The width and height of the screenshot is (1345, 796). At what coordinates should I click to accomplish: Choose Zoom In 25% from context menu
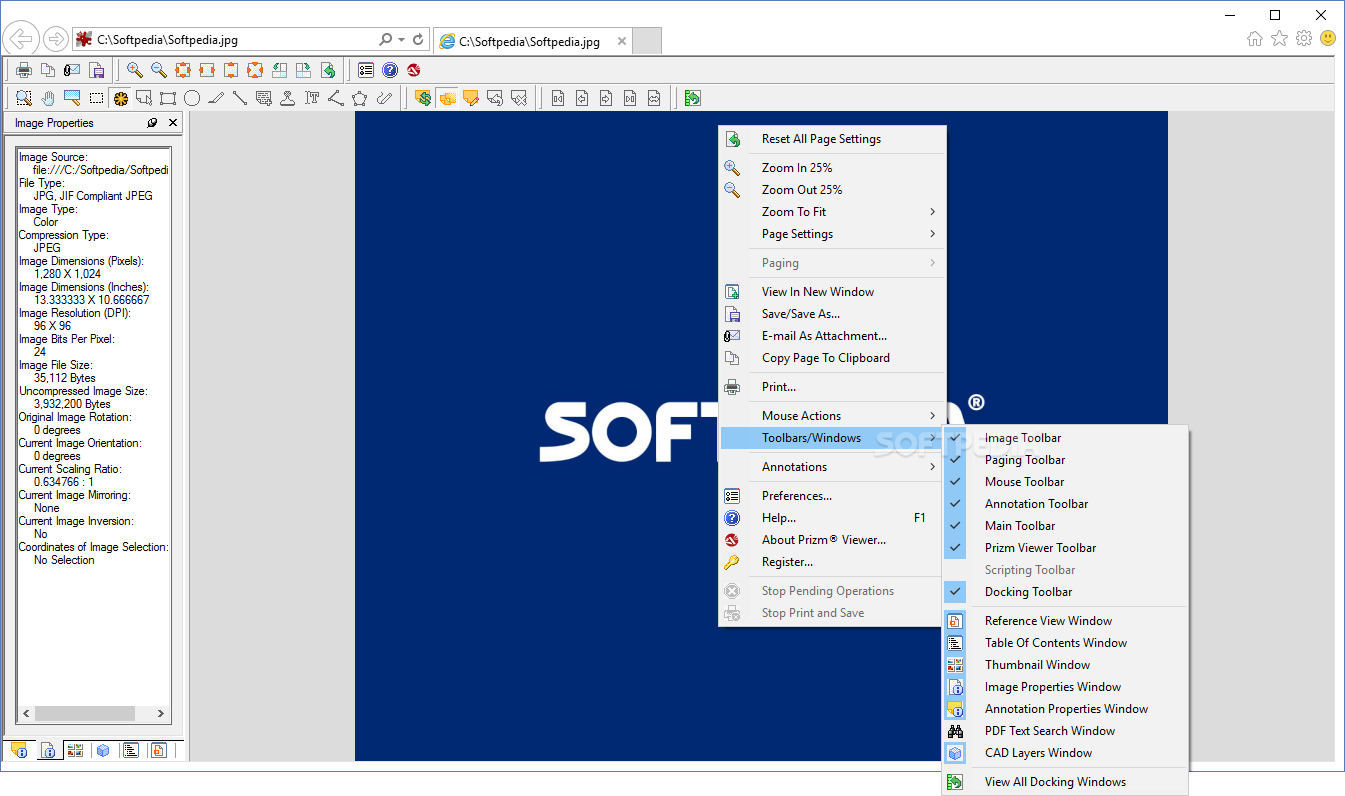(x=832, y=168)
